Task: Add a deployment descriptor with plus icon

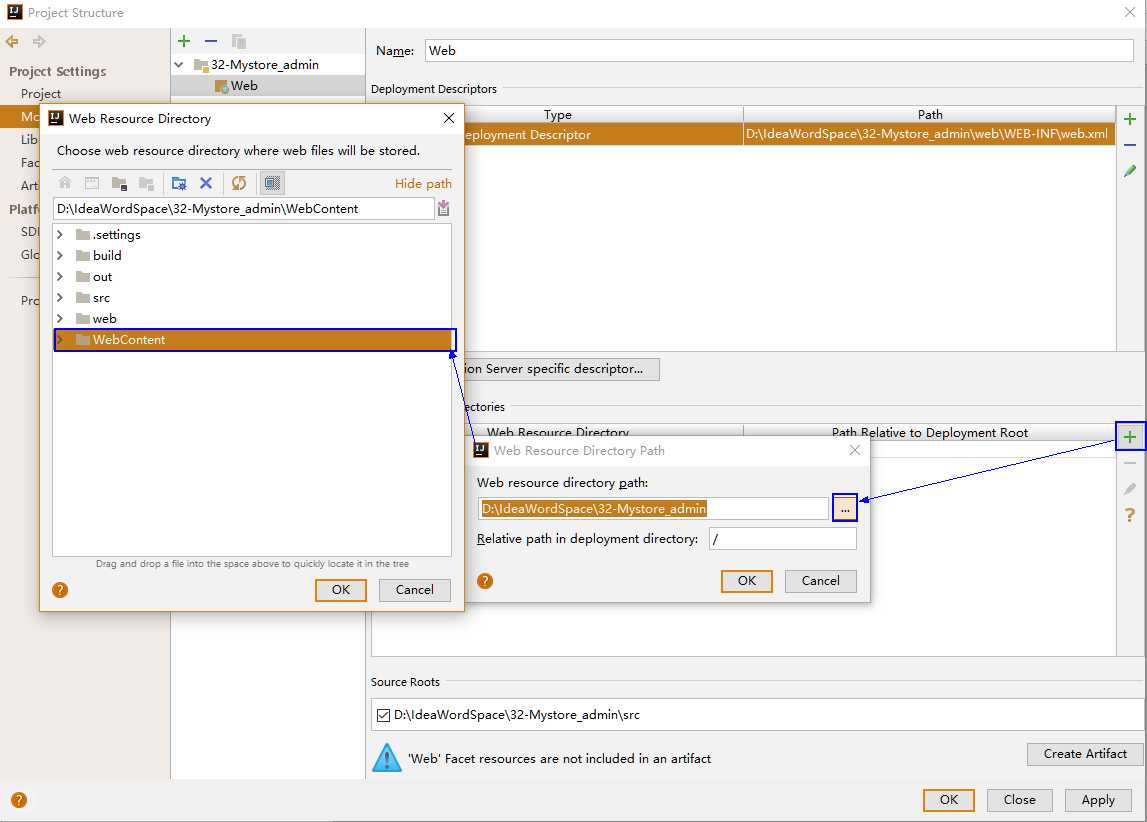Action: click(1130, 118)
